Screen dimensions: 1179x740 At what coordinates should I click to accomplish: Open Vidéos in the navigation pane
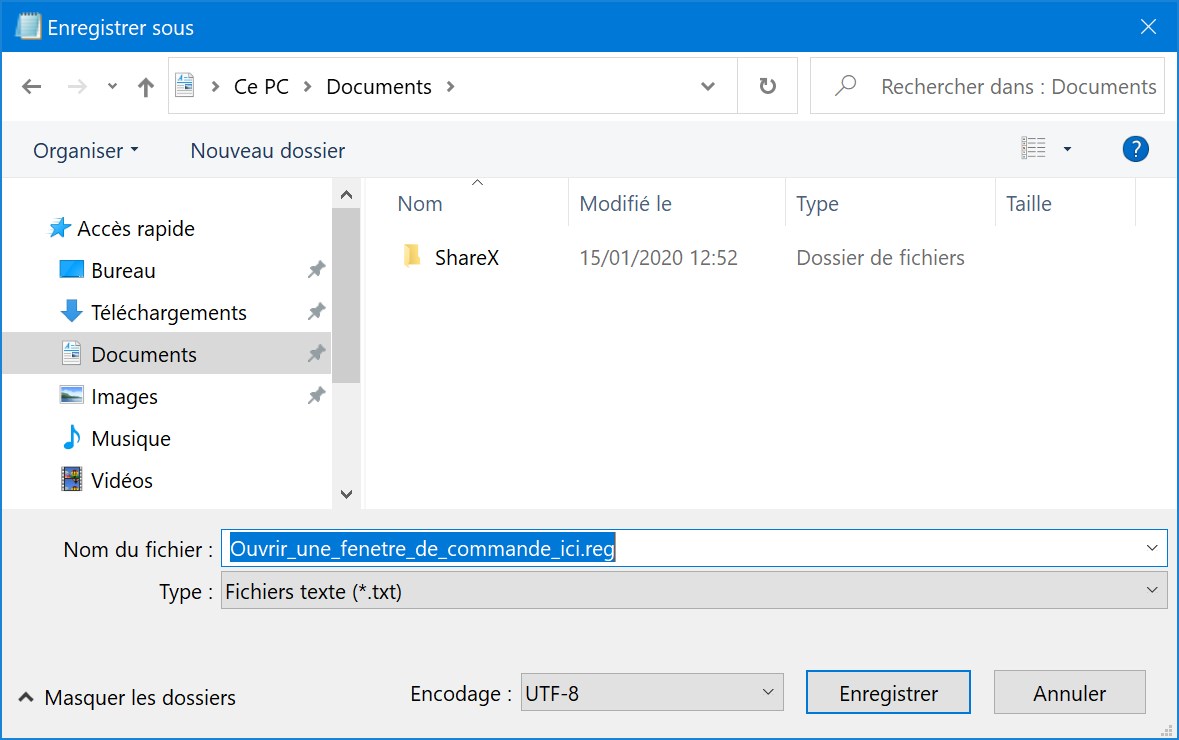point(122,481)
